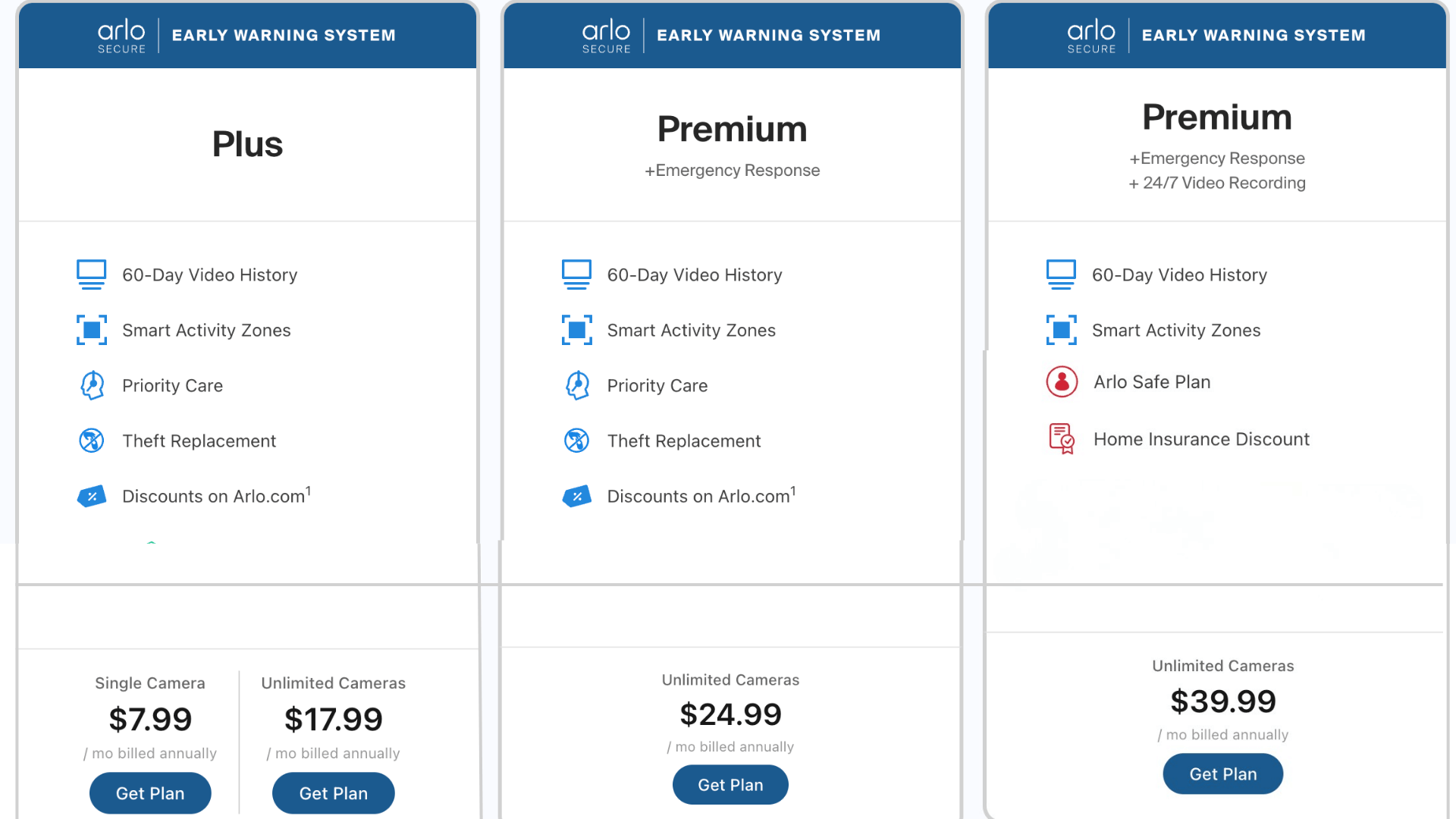Click the 'Premium' title on the $39.99 card
The height and width of the screenshot is (819, 1456).
click(1217, 117)
